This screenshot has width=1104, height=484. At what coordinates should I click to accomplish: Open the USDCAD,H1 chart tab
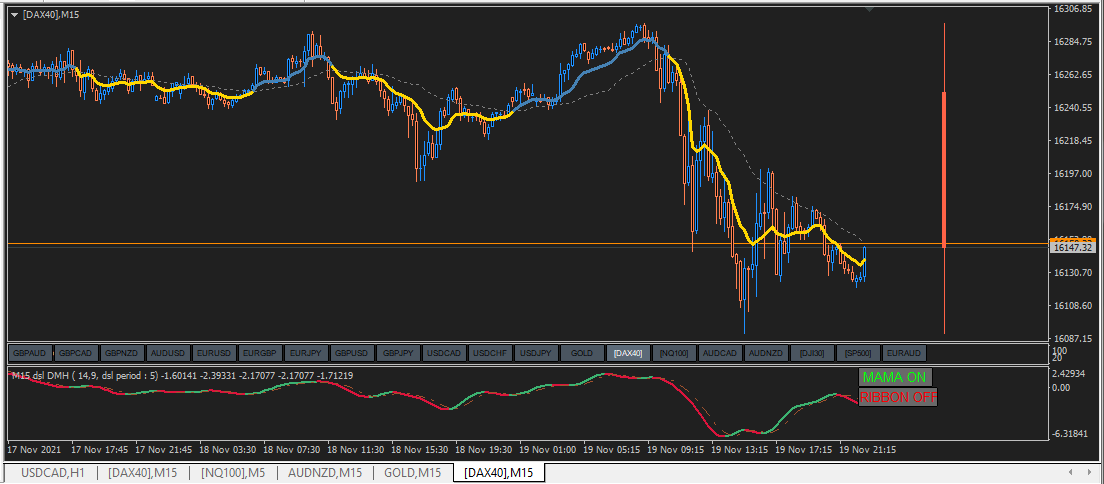[53, 473]
